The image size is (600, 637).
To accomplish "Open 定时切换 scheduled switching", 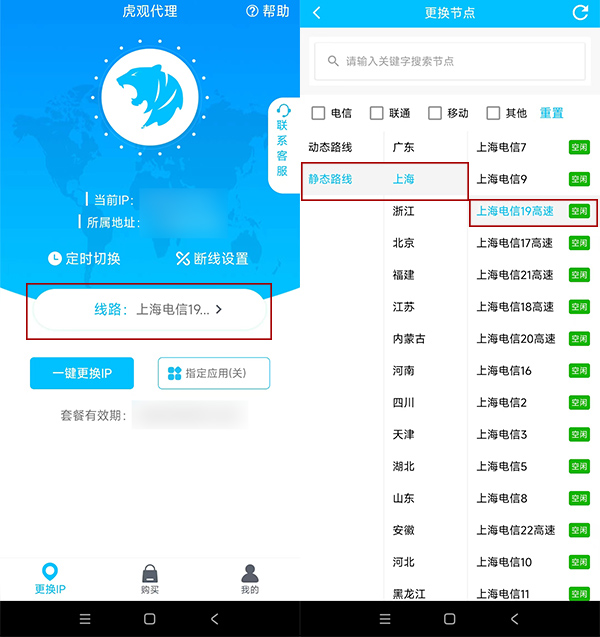I will tap(84, 258).
